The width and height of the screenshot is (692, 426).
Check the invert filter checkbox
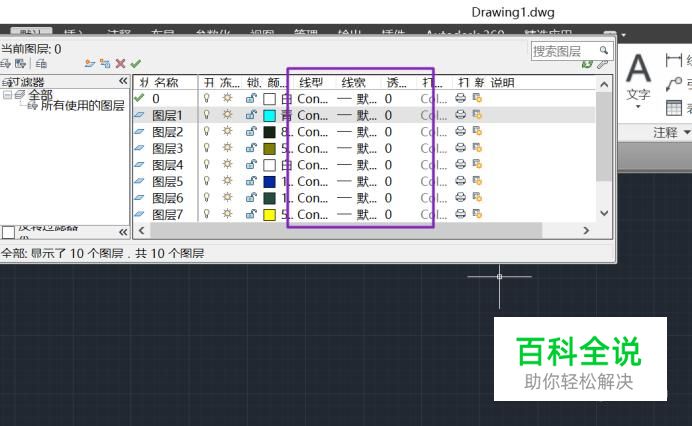point(8,232)
